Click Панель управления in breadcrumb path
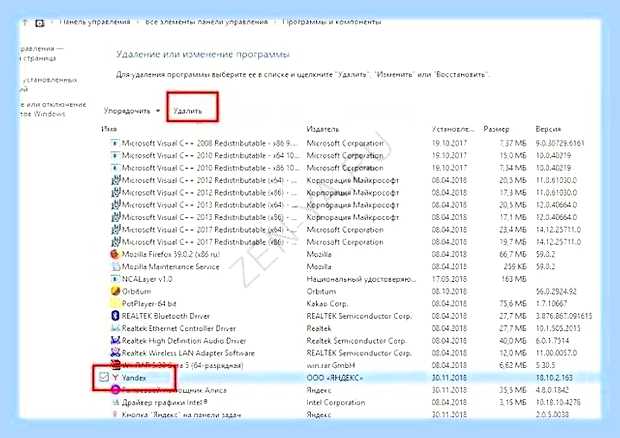The height and width of the screenshot is (438, 620). pos(95,22)
